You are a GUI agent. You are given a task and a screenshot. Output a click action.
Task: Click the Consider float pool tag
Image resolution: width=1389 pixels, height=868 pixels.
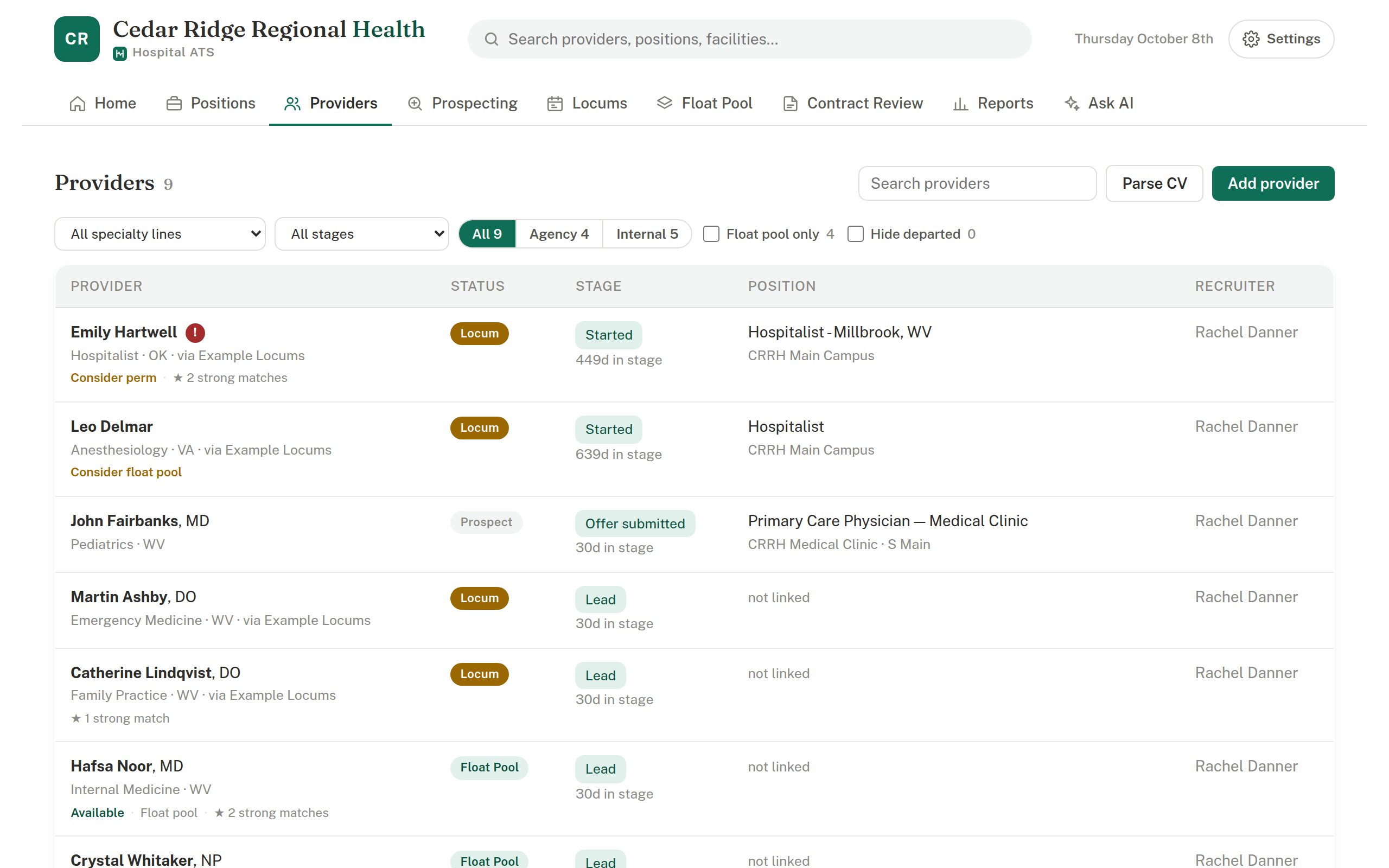tap(126, 472)
